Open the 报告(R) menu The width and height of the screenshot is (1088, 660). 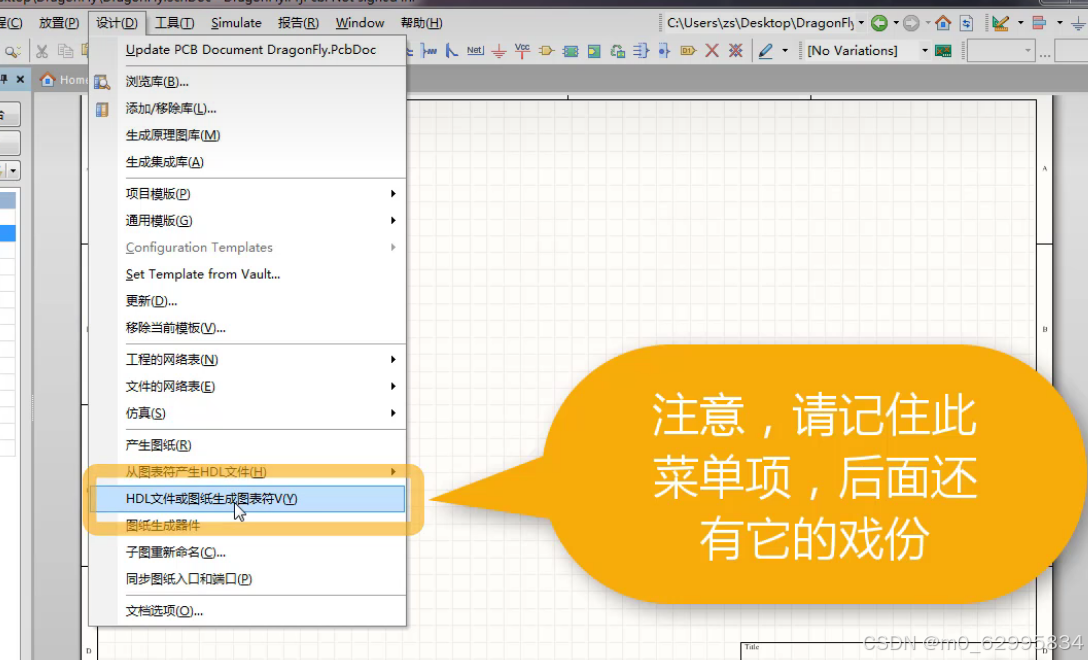[298, 23]
